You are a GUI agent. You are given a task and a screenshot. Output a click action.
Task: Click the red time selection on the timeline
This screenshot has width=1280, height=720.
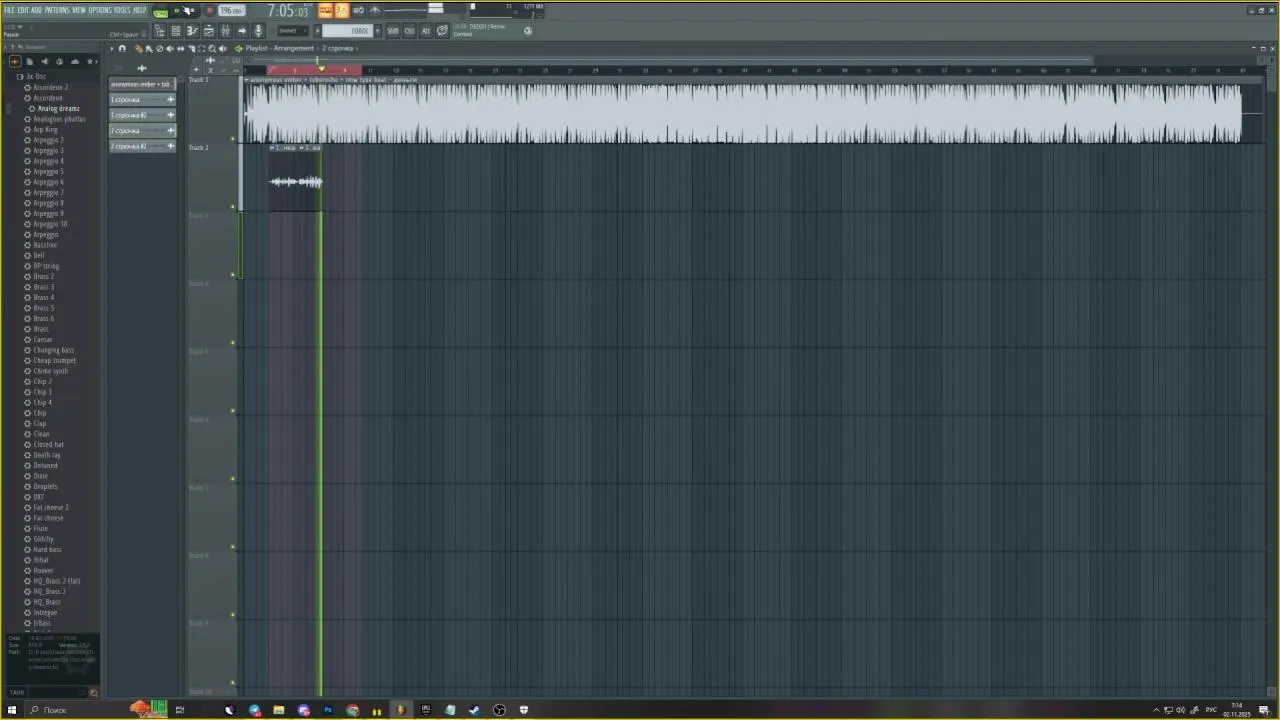click(x=315, y=69)
